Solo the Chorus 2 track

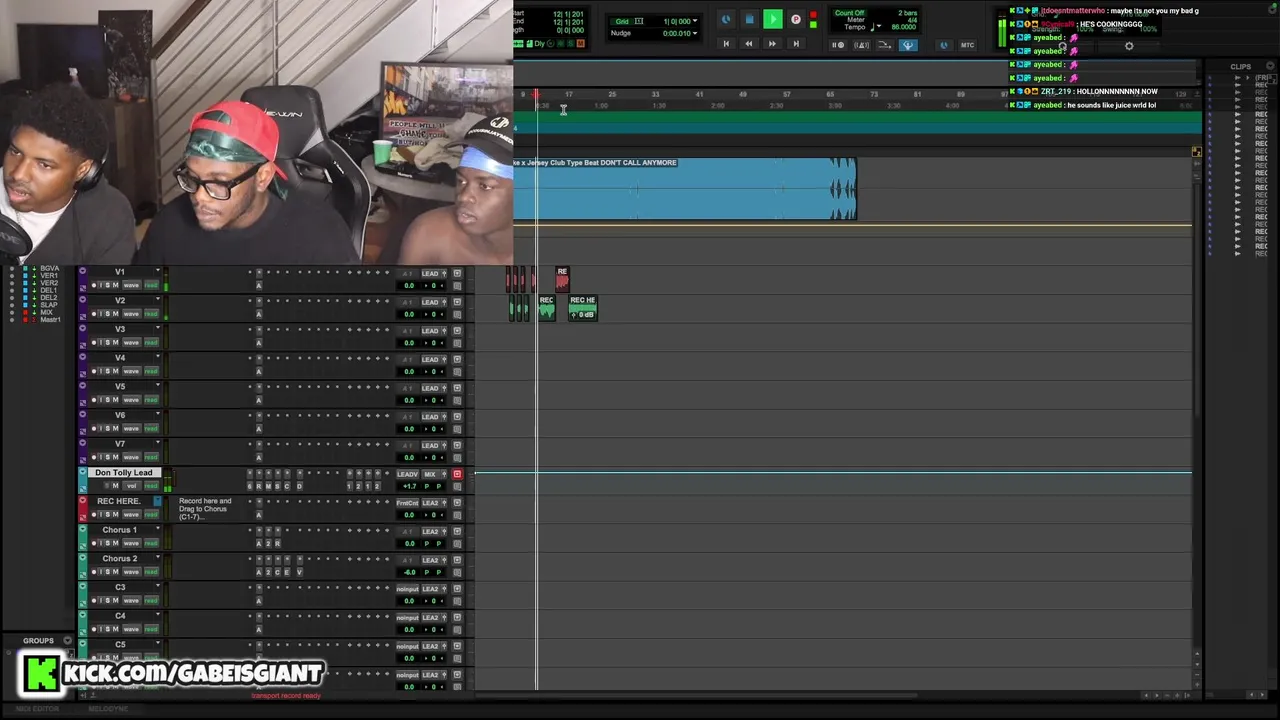pos(108,572)
